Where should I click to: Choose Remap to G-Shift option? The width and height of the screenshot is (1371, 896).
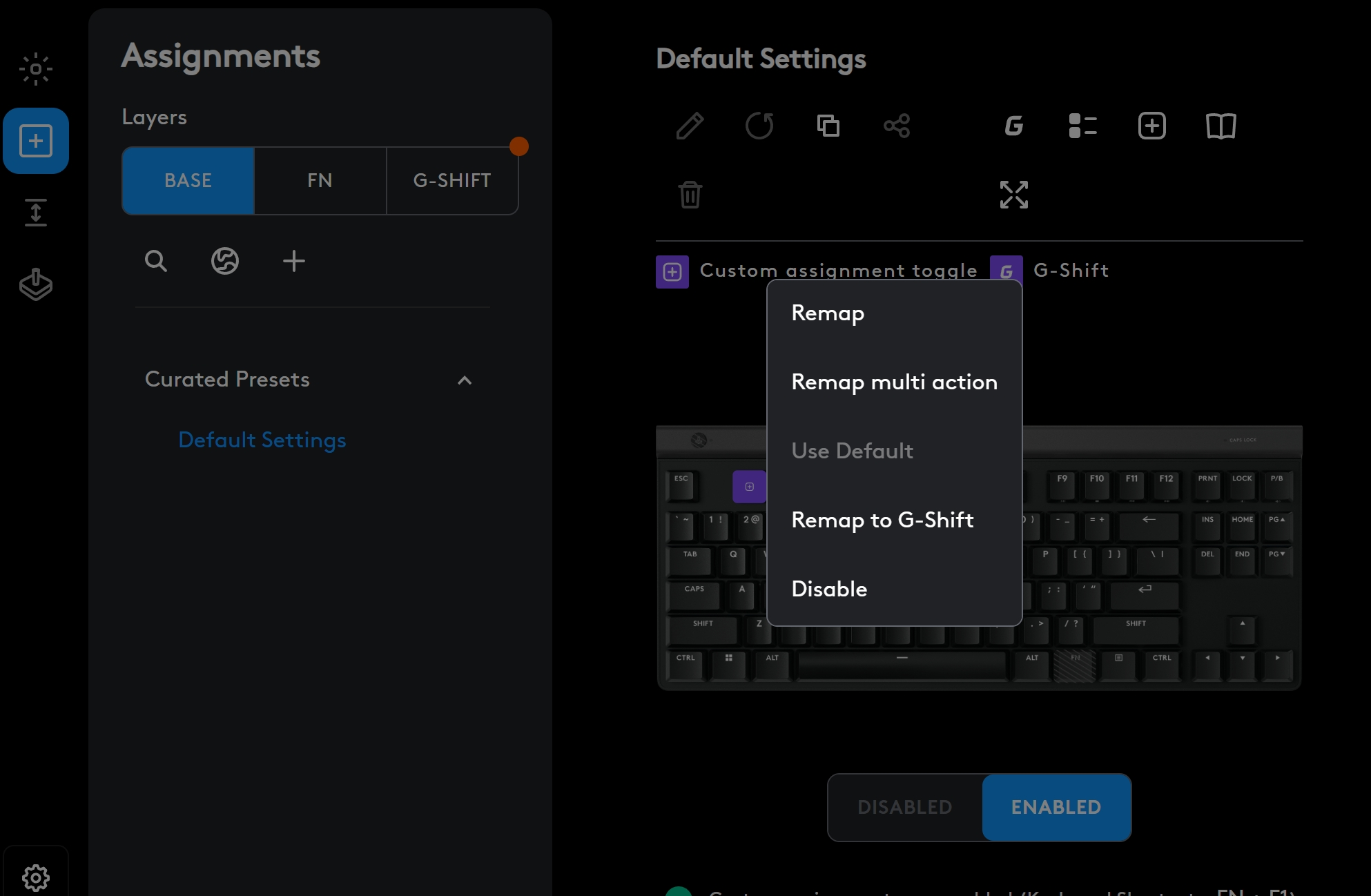882,520
